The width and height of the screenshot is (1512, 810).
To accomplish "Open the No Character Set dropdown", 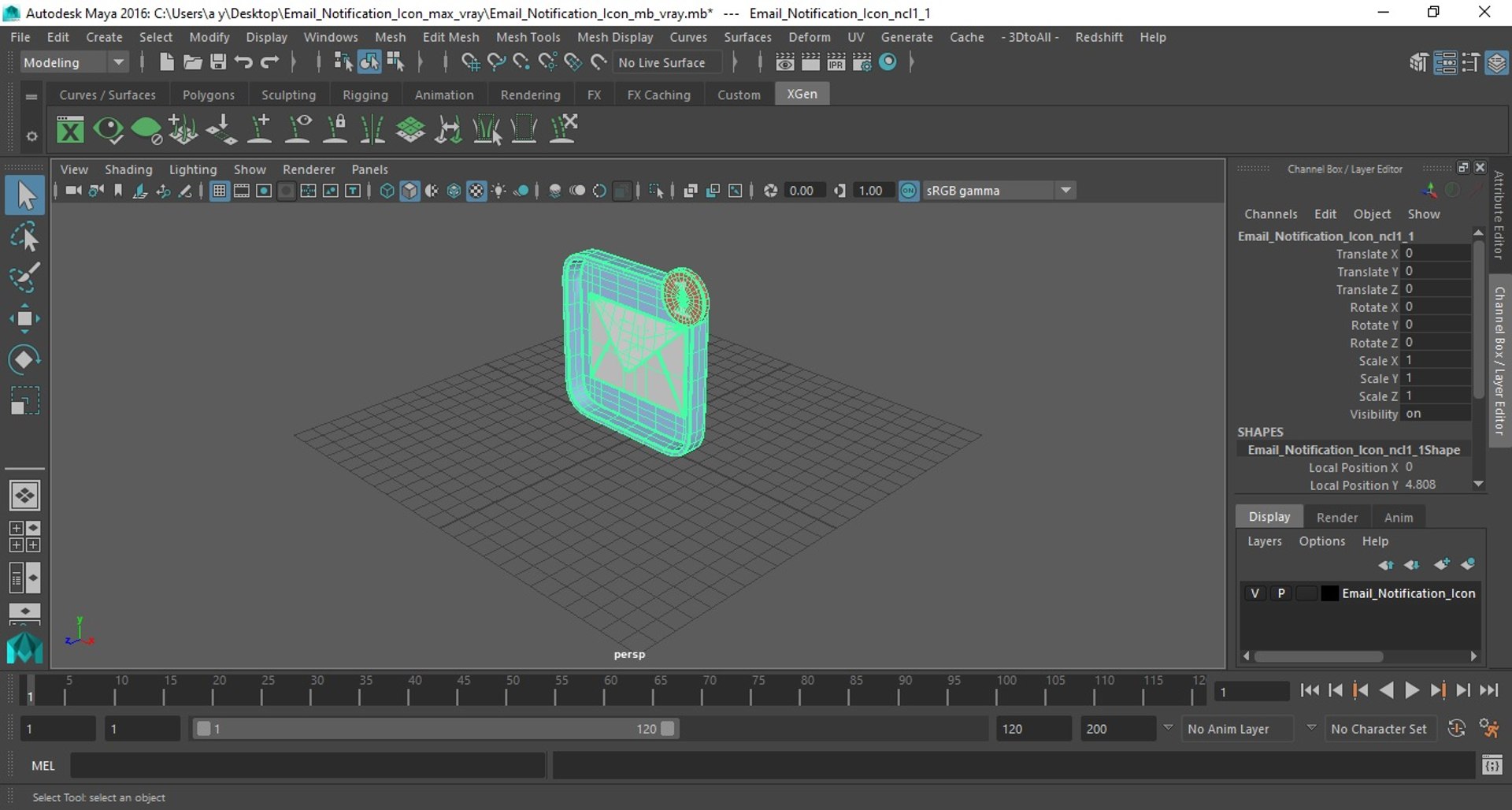I will (1380, 729).
